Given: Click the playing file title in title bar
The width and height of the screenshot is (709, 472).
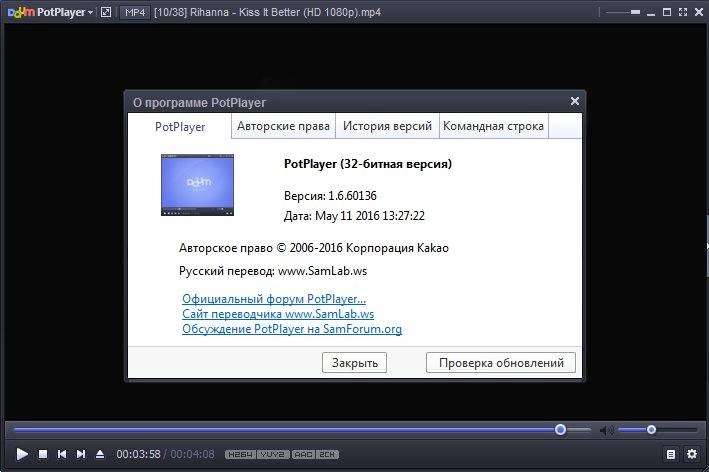Looking at the screenshot, I should point(267,12).
